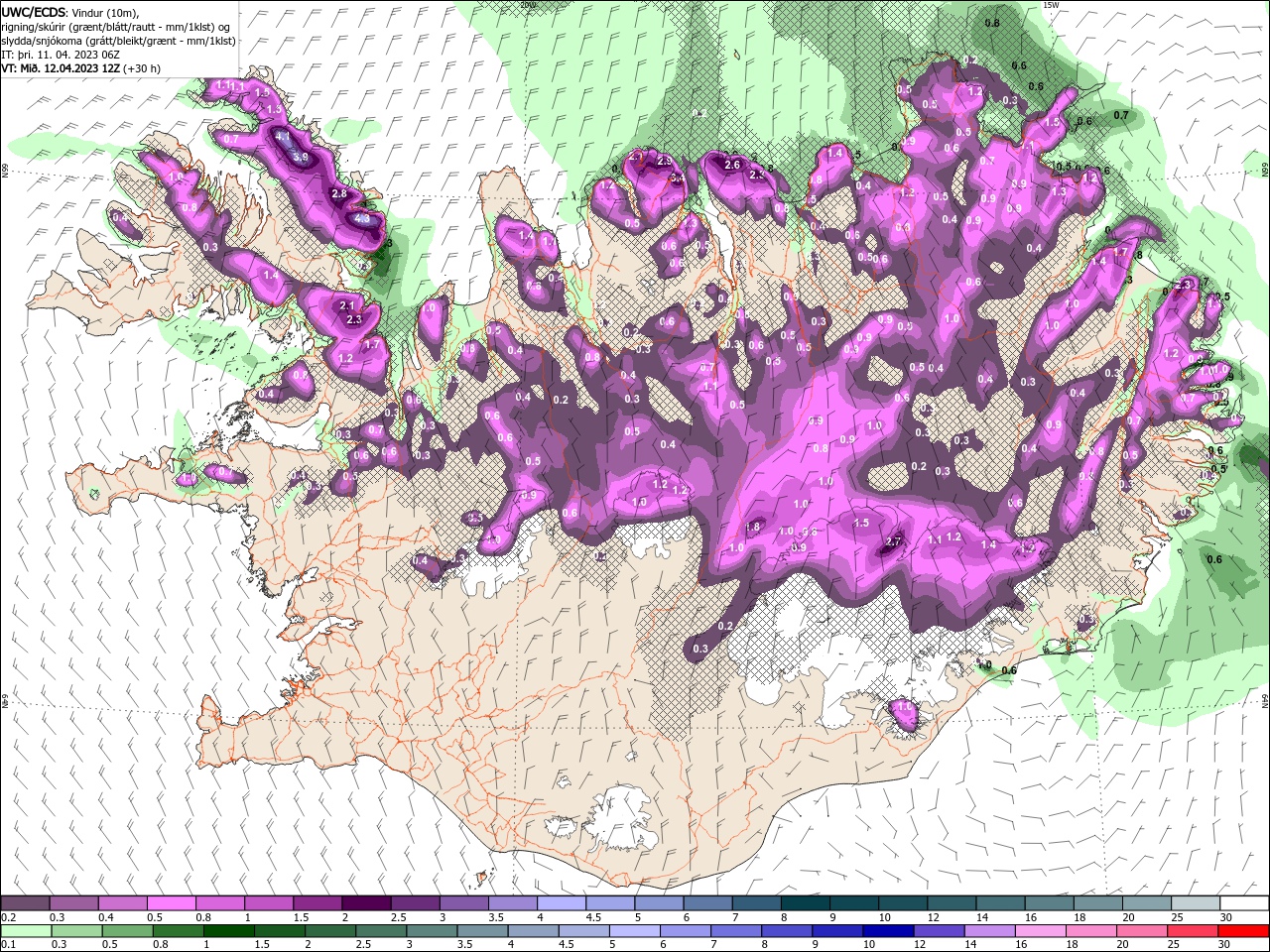Click the rain-scale swatch between 4.5 and 5
This screenshot has width=1270, height=952.
click(582, 931)
